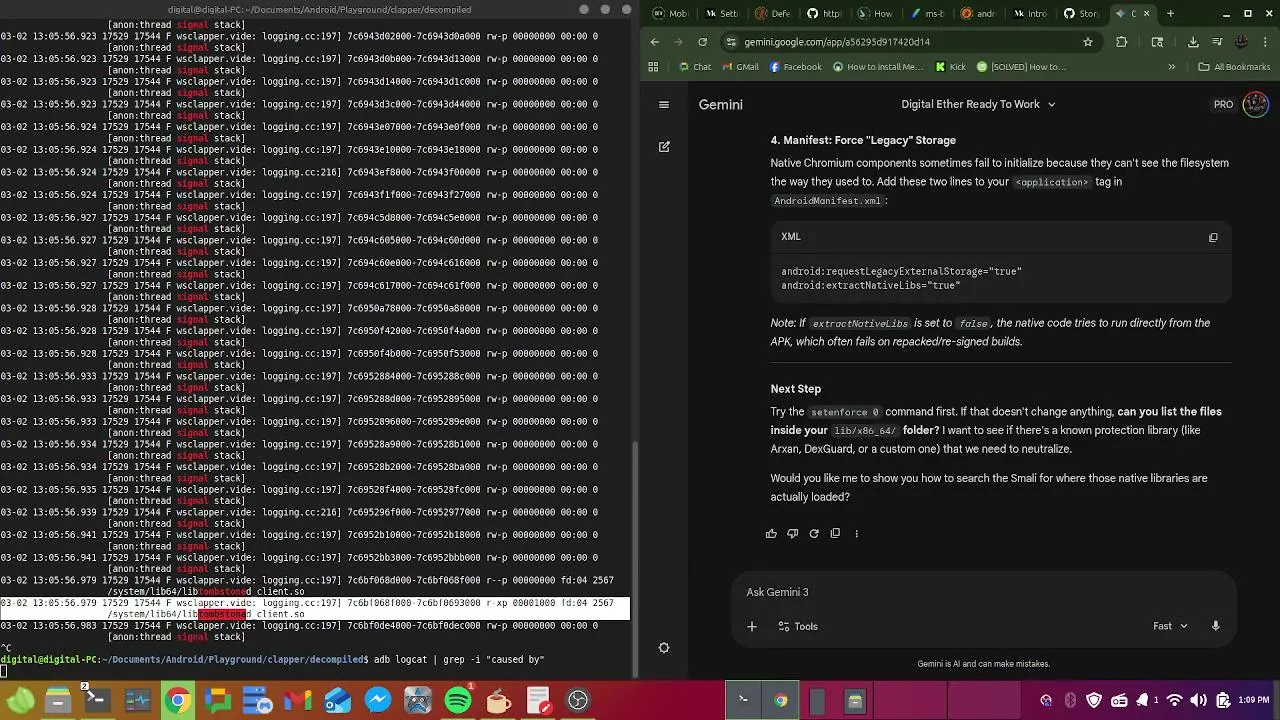This screenshot has height=720, width=1280.
Task: Click the Wi-Fi icon in the system tray
Action: pyautogui.click(x=1174, y=701)
